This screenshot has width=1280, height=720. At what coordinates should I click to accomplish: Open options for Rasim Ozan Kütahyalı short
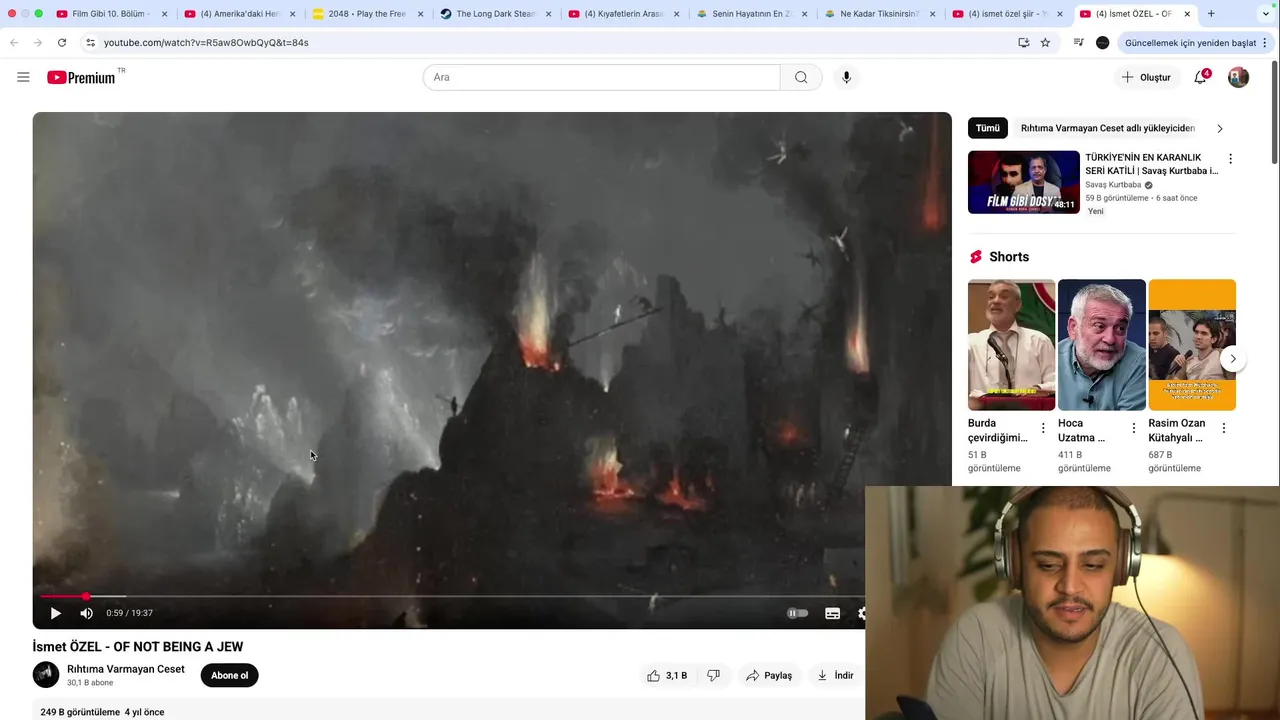[x=1223, y=428]
